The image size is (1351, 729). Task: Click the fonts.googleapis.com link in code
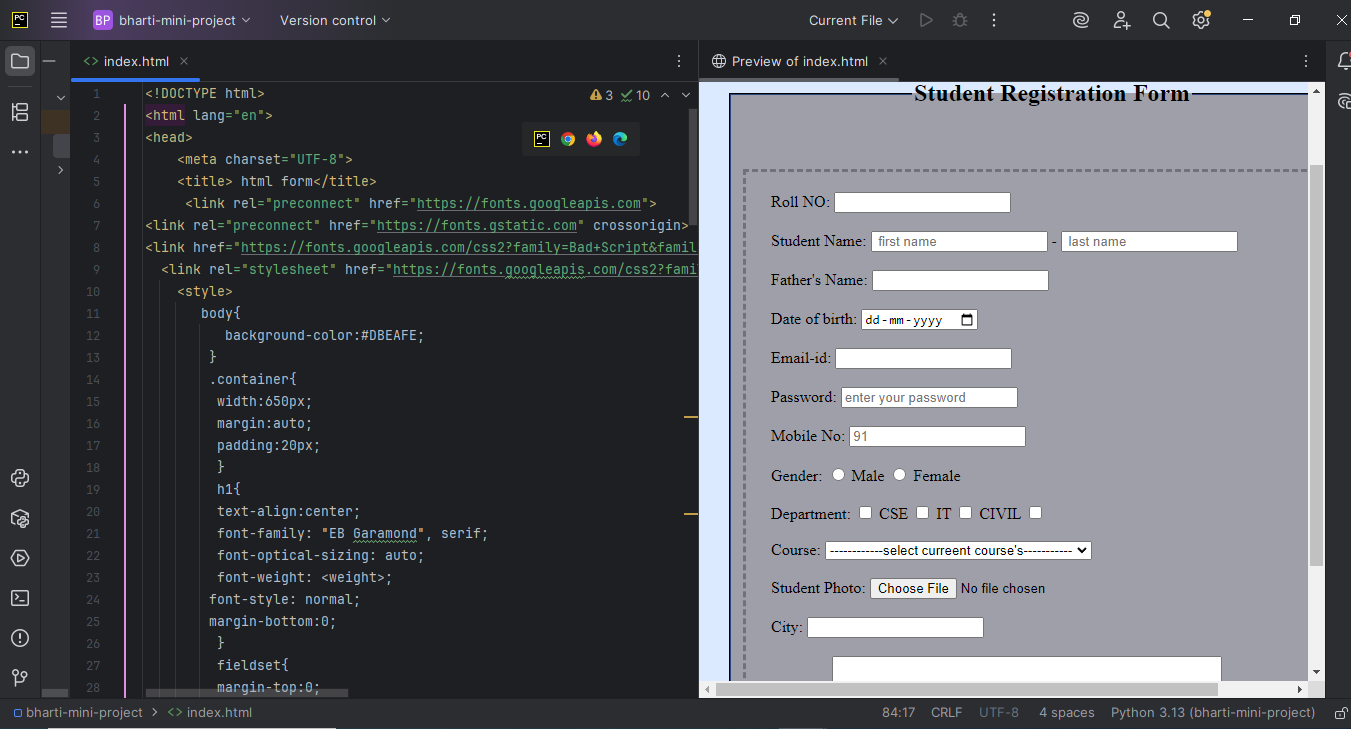(x=530, y=203)
